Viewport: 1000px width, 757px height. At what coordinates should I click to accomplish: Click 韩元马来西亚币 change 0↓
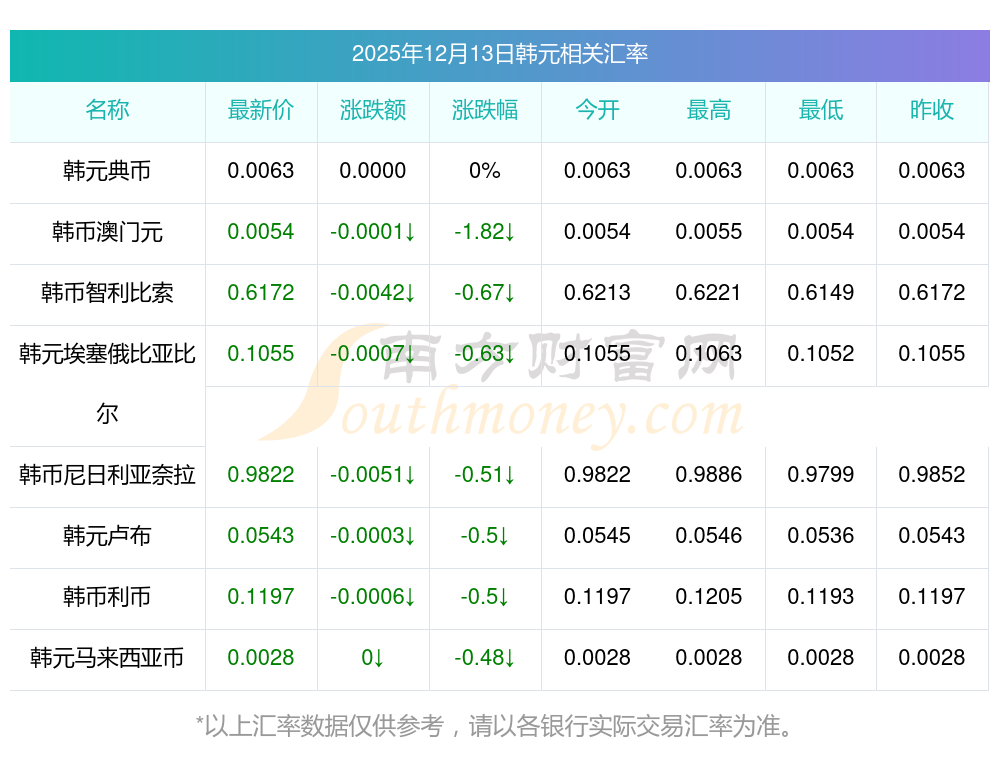click(372, 658)
